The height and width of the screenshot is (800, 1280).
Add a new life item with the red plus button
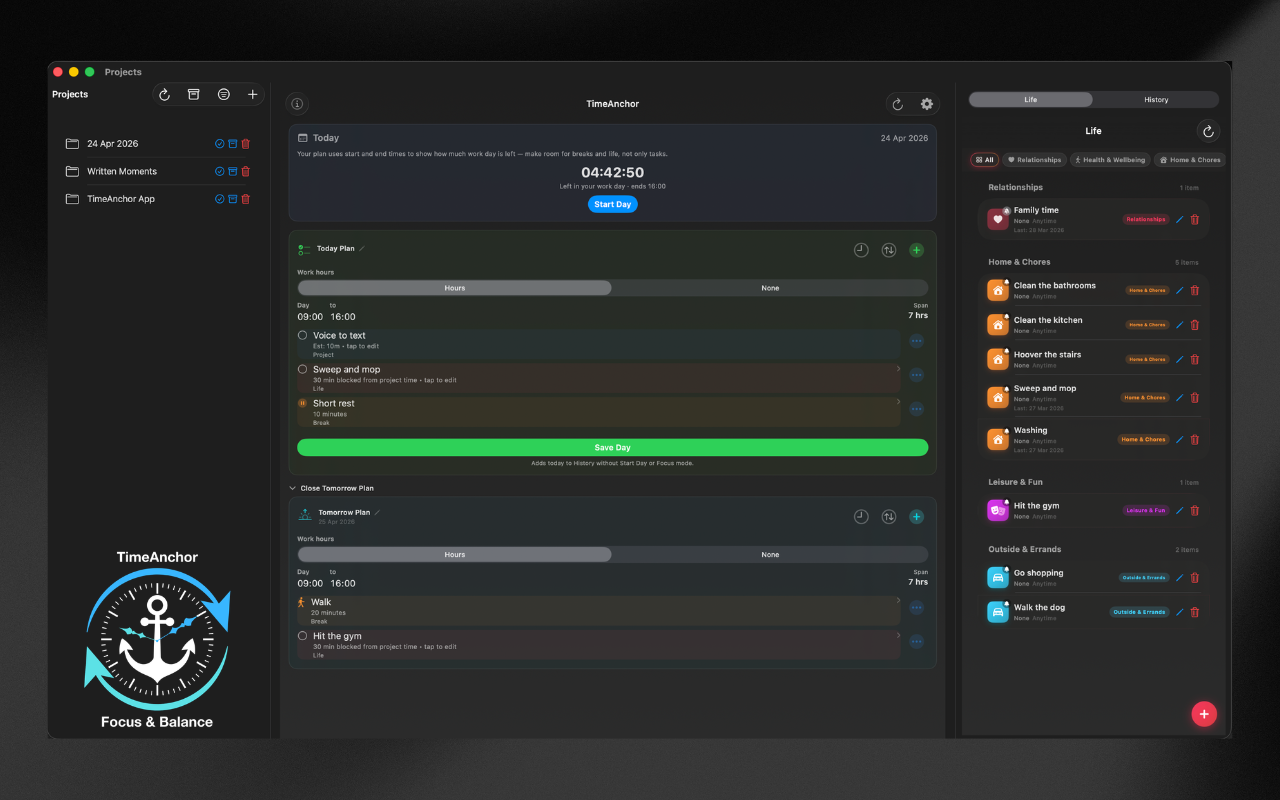pos(1204,714)
